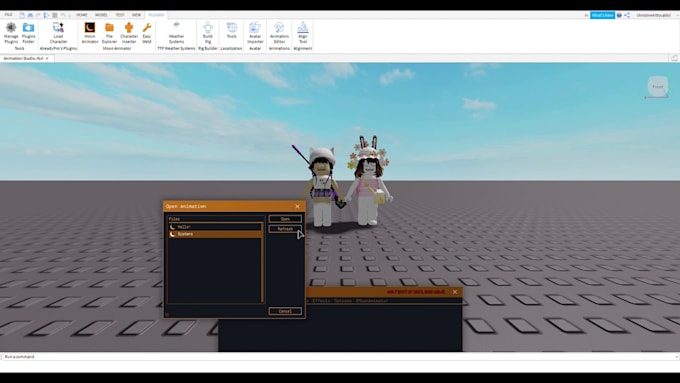680x383 pixels.
Task: Open Options menu in Moon Animator window
Action: 343,301
